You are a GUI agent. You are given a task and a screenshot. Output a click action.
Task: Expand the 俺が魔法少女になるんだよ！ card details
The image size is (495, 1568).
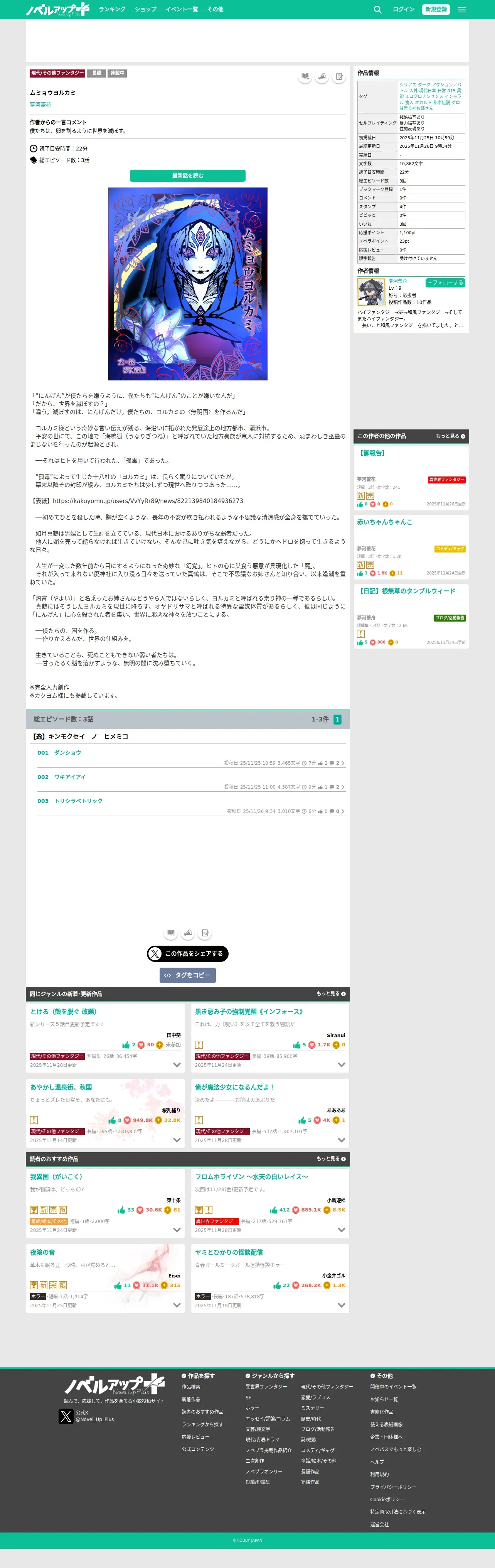342,1141
